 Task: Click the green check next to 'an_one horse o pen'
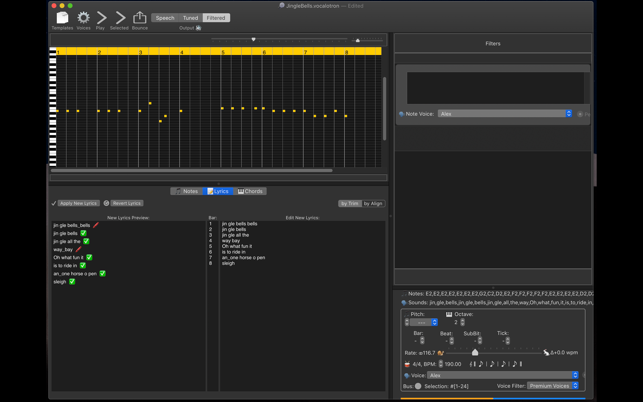tap(103, 273)
